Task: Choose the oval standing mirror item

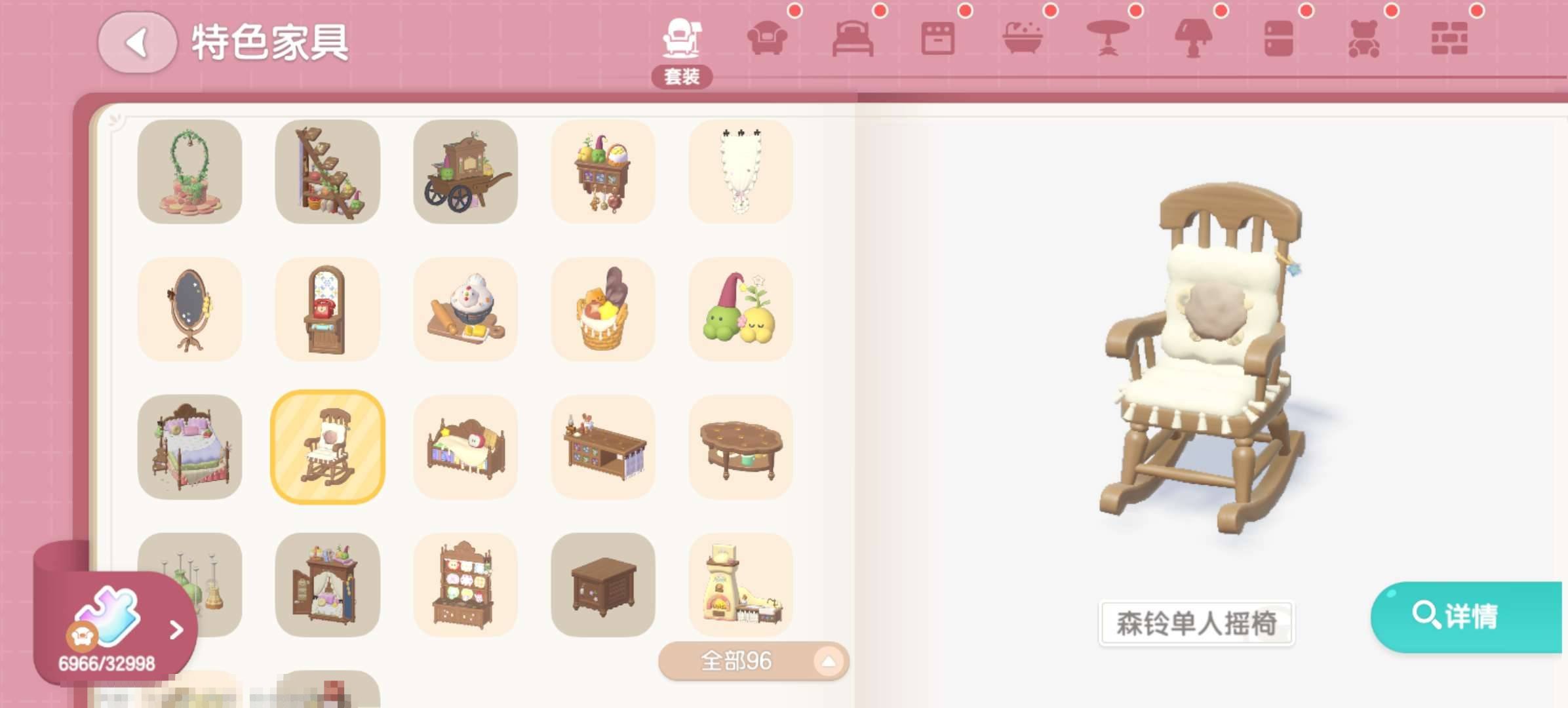Action: pyautogui.click(x=190, y=309)
